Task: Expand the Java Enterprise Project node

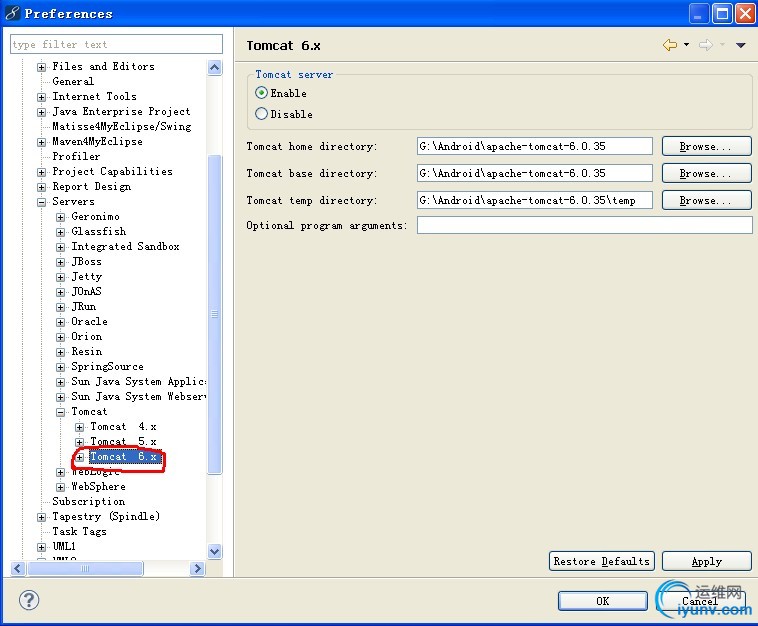Action: [42, 112]
